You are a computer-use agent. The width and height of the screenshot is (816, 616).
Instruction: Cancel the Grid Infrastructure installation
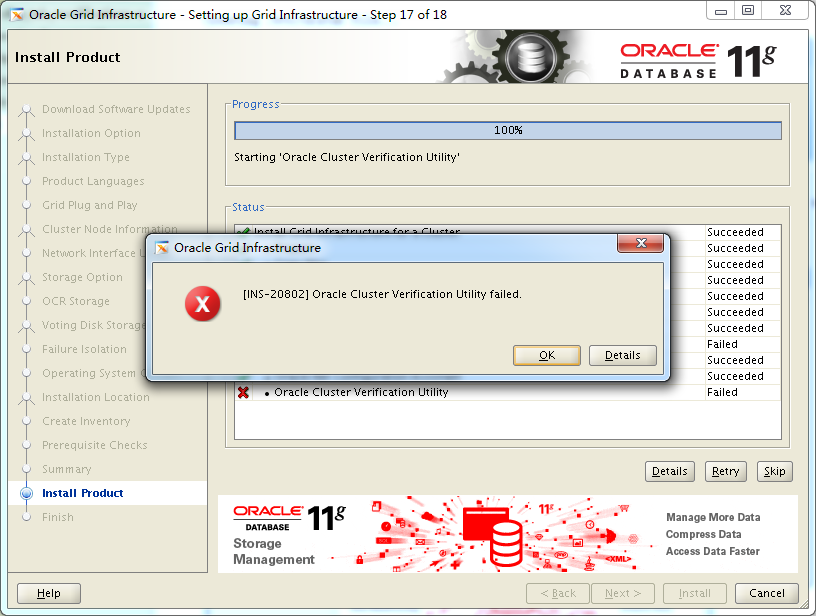(x=767, y=593)
